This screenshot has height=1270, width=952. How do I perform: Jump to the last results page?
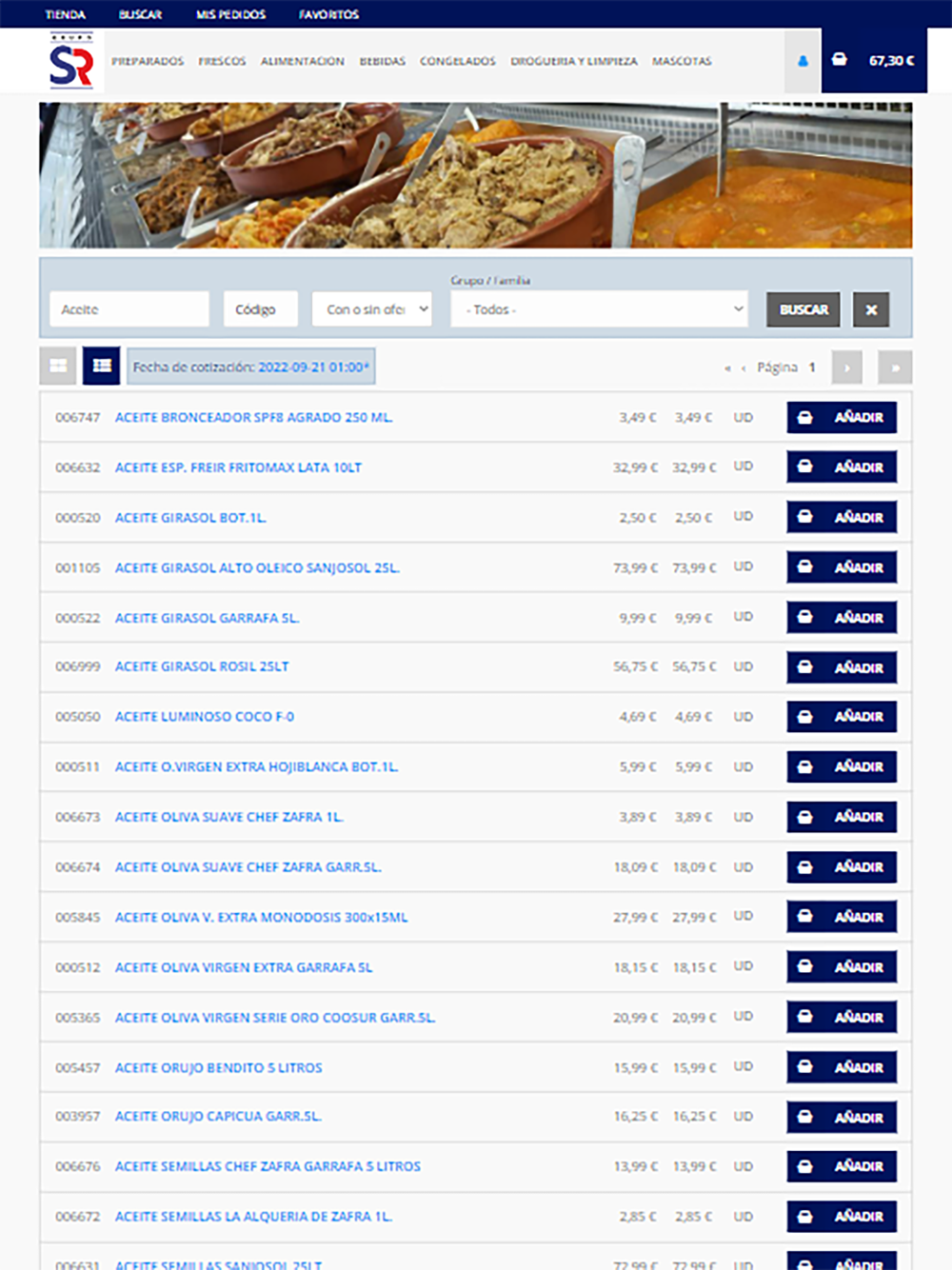point(895,367)
